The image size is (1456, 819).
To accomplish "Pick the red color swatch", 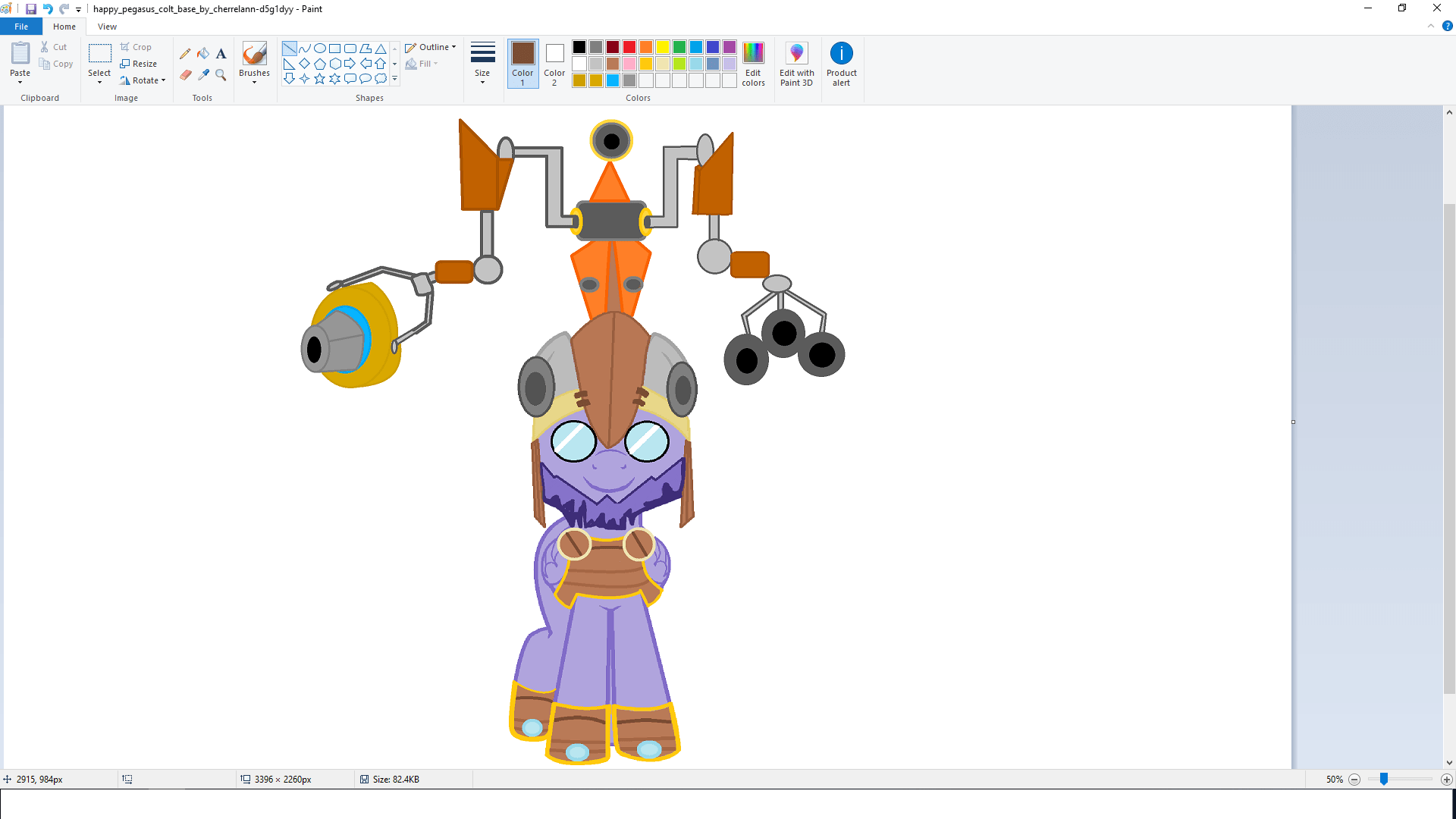I will [x=629, y=47].
